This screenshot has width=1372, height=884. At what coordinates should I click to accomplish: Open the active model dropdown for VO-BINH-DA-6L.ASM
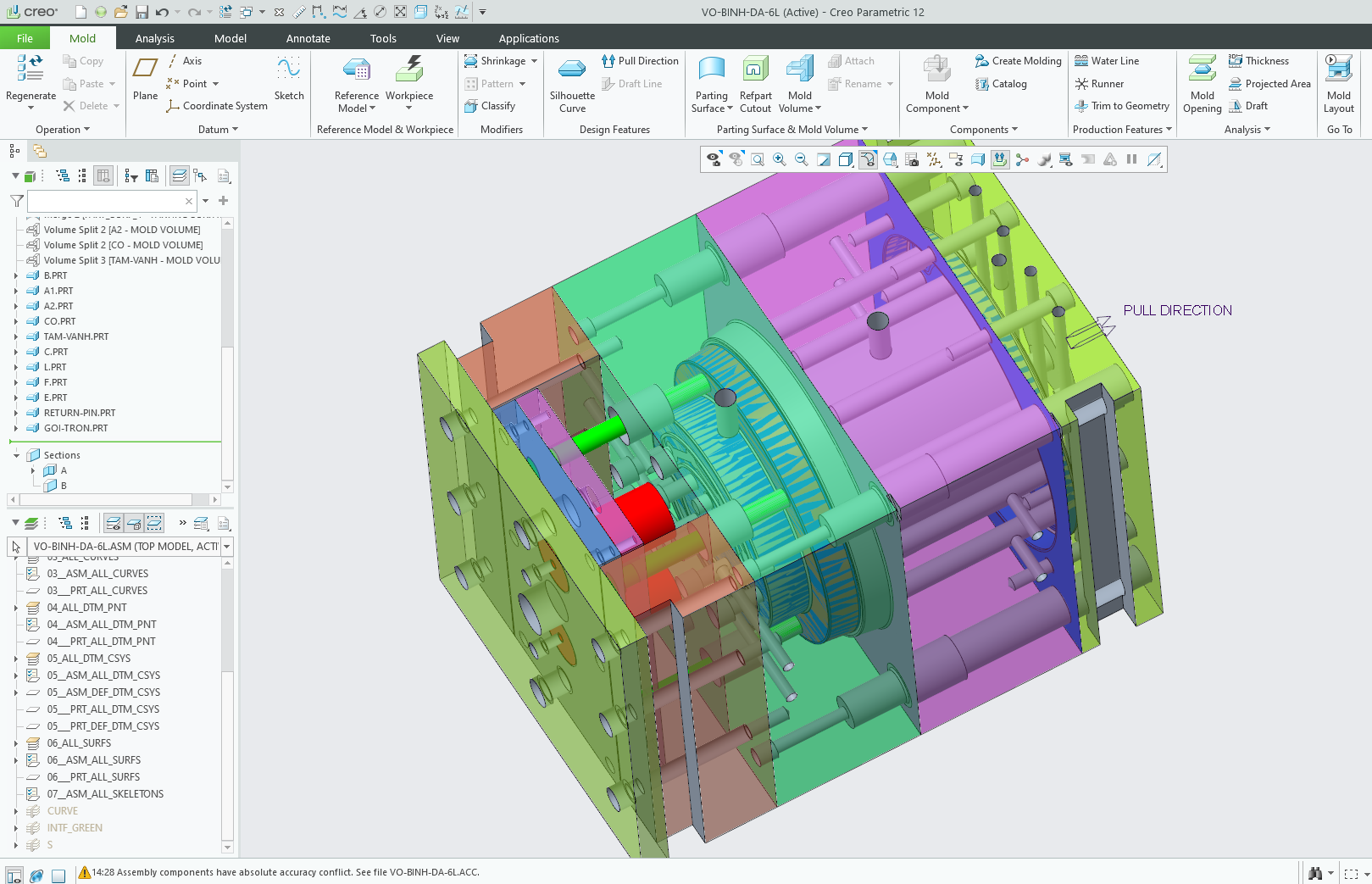tap(227, 547)
